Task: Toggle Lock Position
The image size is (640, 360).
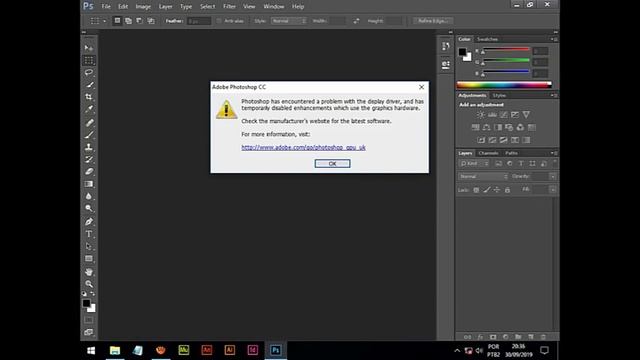Action: 497,190
